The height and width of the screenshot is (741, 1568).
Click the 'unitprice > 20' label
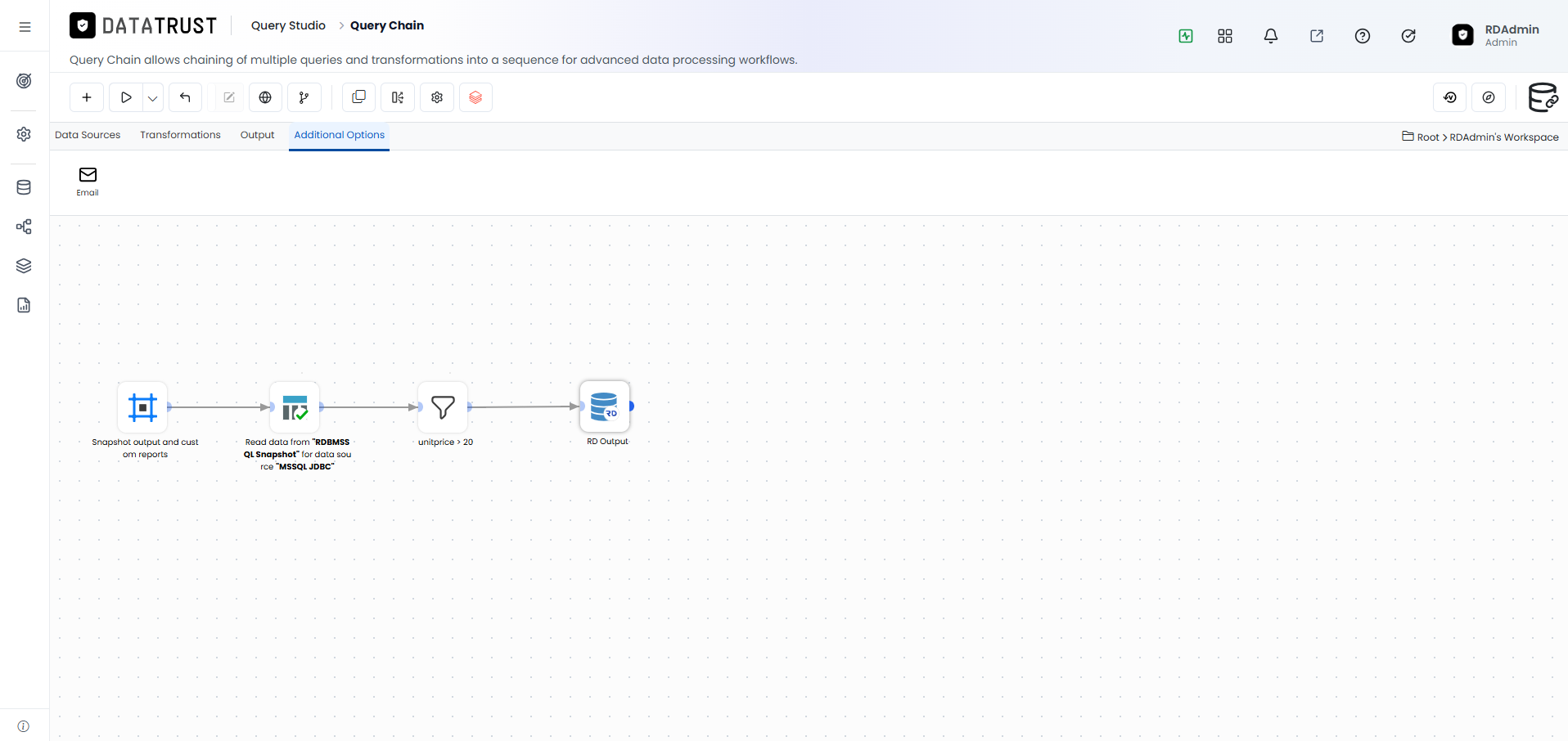pyautogui.click(x=445, y=442)
